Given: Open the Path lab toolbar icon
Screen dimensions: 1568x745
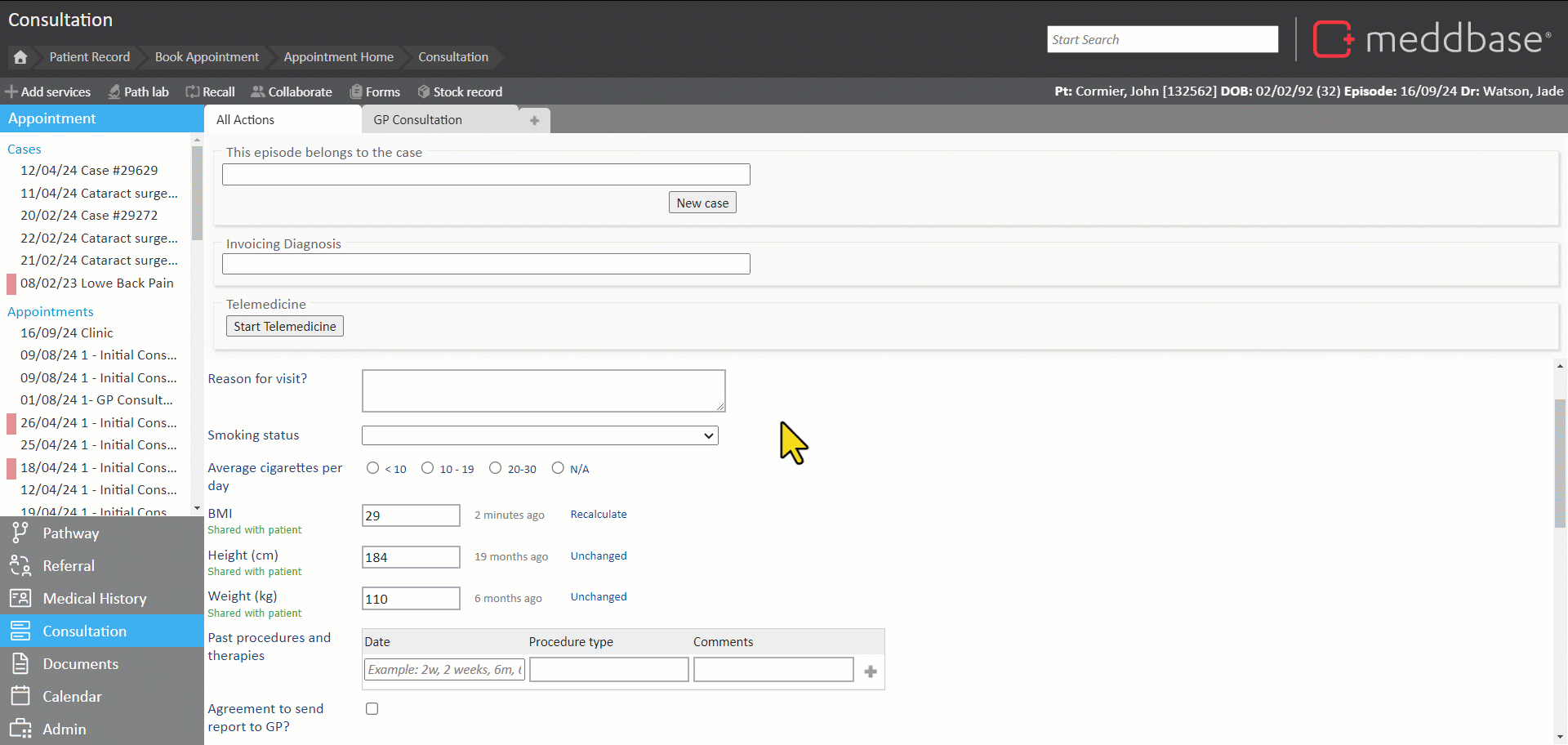Looking at the screenshot, I should coord(114,91).
